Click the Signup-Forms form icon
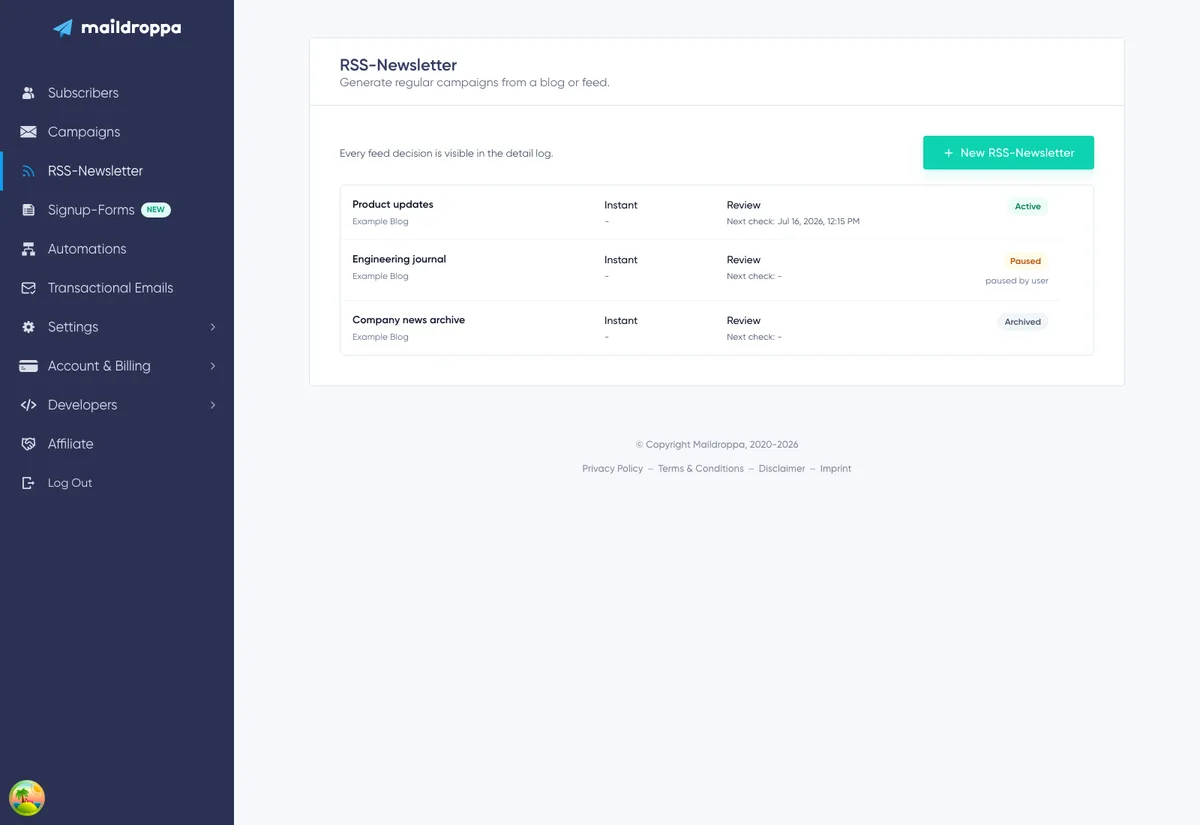 point(28,210)
